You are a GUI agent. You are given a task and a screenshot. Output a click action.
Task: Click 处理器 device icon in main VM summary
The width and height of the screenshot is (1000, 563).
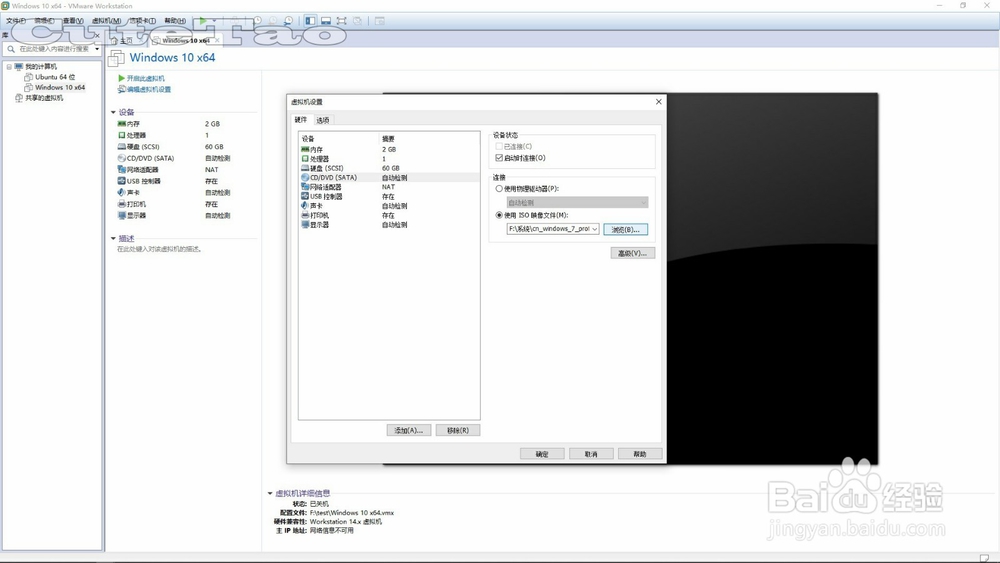pyautogui.click(x=121, y=135)
